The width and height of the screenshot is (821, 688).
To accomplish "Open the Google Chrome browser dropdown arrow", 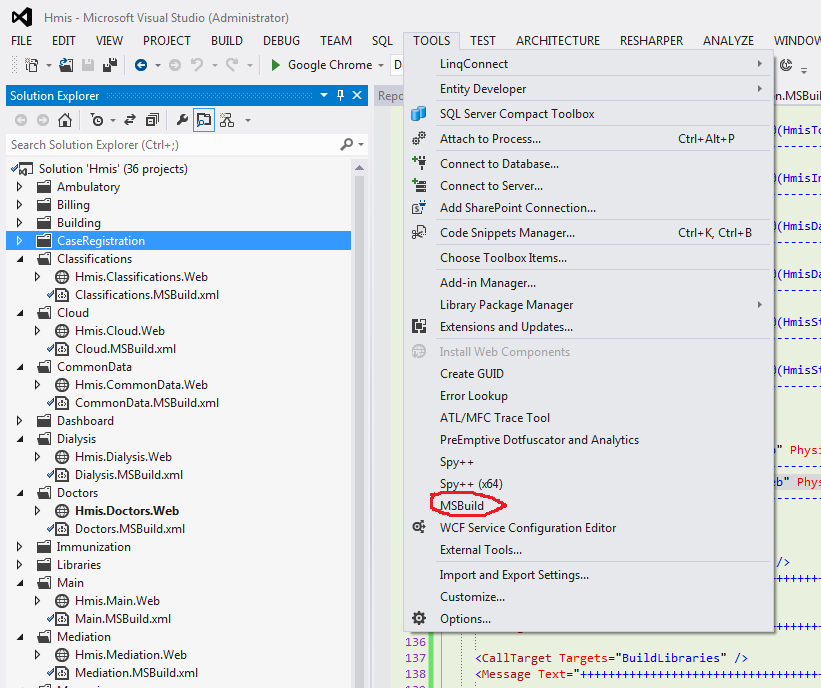I will coord(382,65).
